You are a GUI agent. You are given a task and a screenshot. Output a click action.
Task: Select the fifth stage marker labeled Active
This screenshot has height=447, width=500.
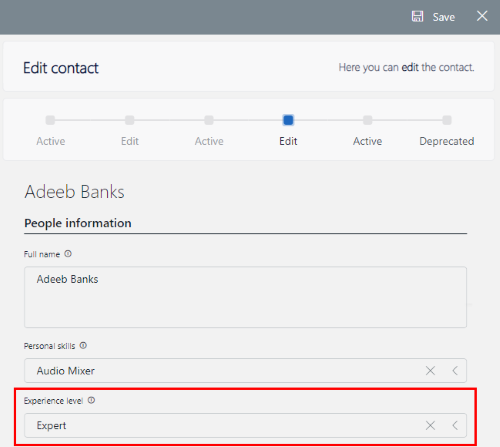368,120
